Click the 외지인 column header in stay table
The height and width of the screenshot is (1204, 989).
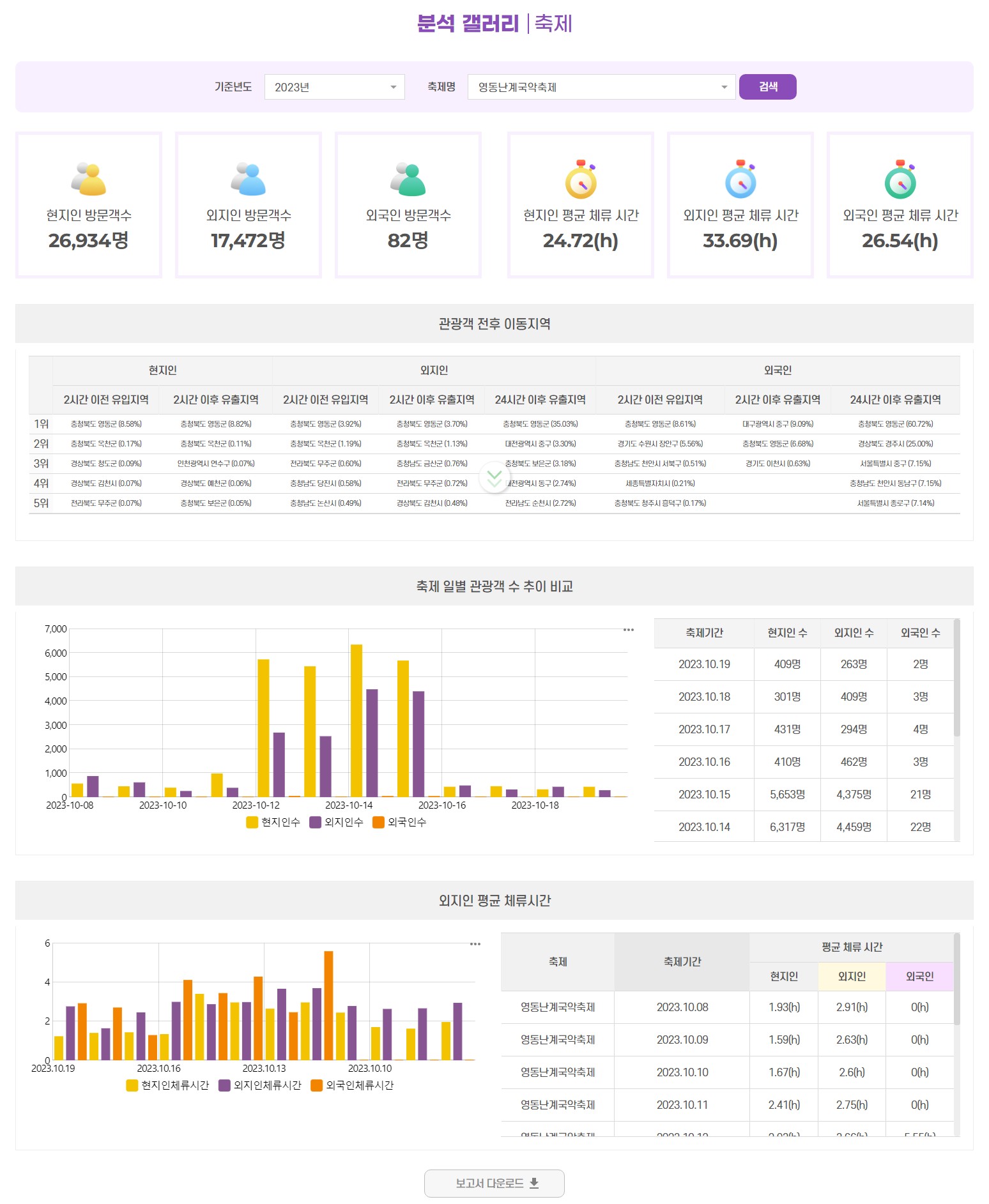[852, 976]
